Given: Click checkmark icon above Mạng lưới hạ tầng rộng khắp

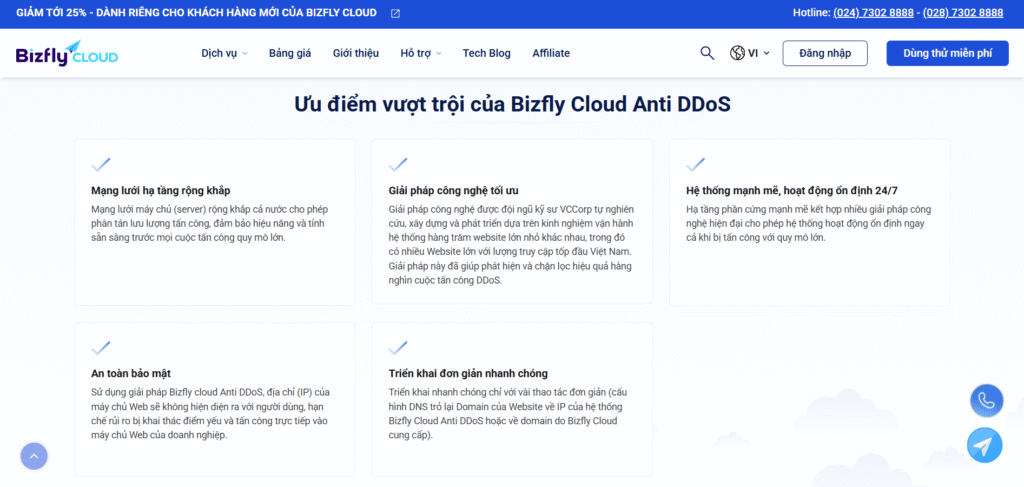Looking at the screenshot, I should (101, 164).
